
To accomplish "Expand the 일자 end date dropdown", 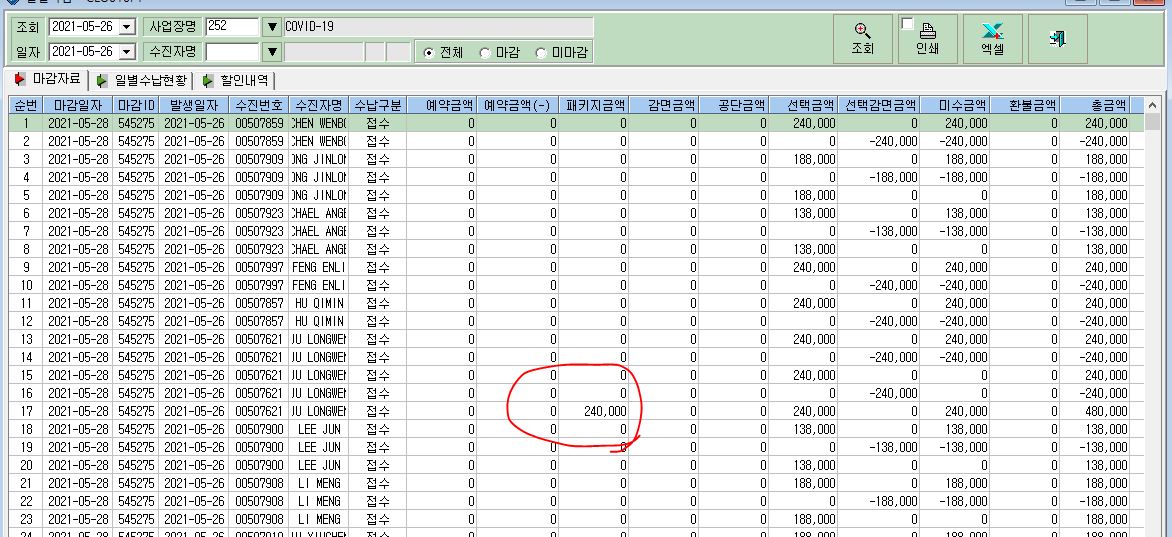I will coord(126,52).
